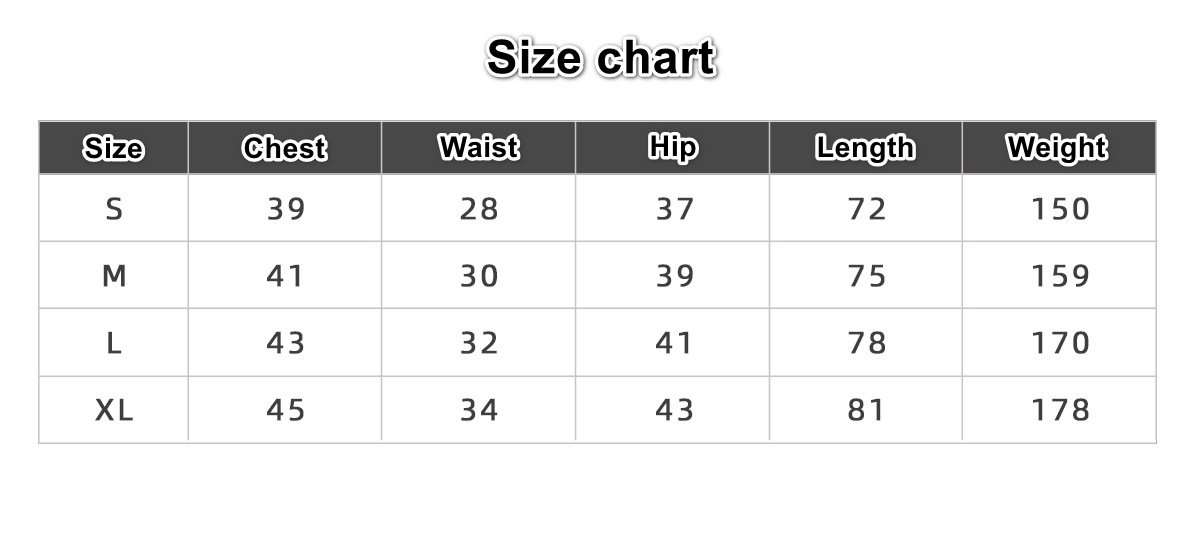Select the length value 81
Screen dimensions: 1200x549
866,410
